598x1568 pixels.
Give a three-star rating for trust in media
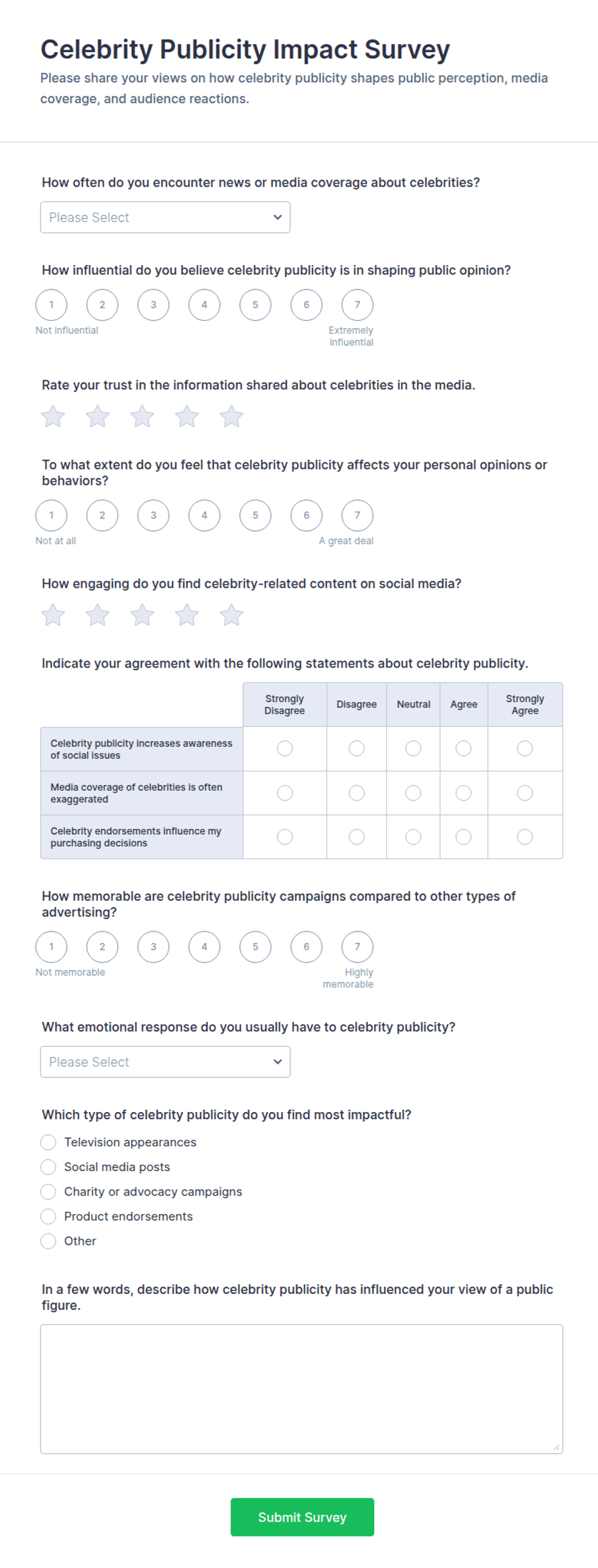142,416
